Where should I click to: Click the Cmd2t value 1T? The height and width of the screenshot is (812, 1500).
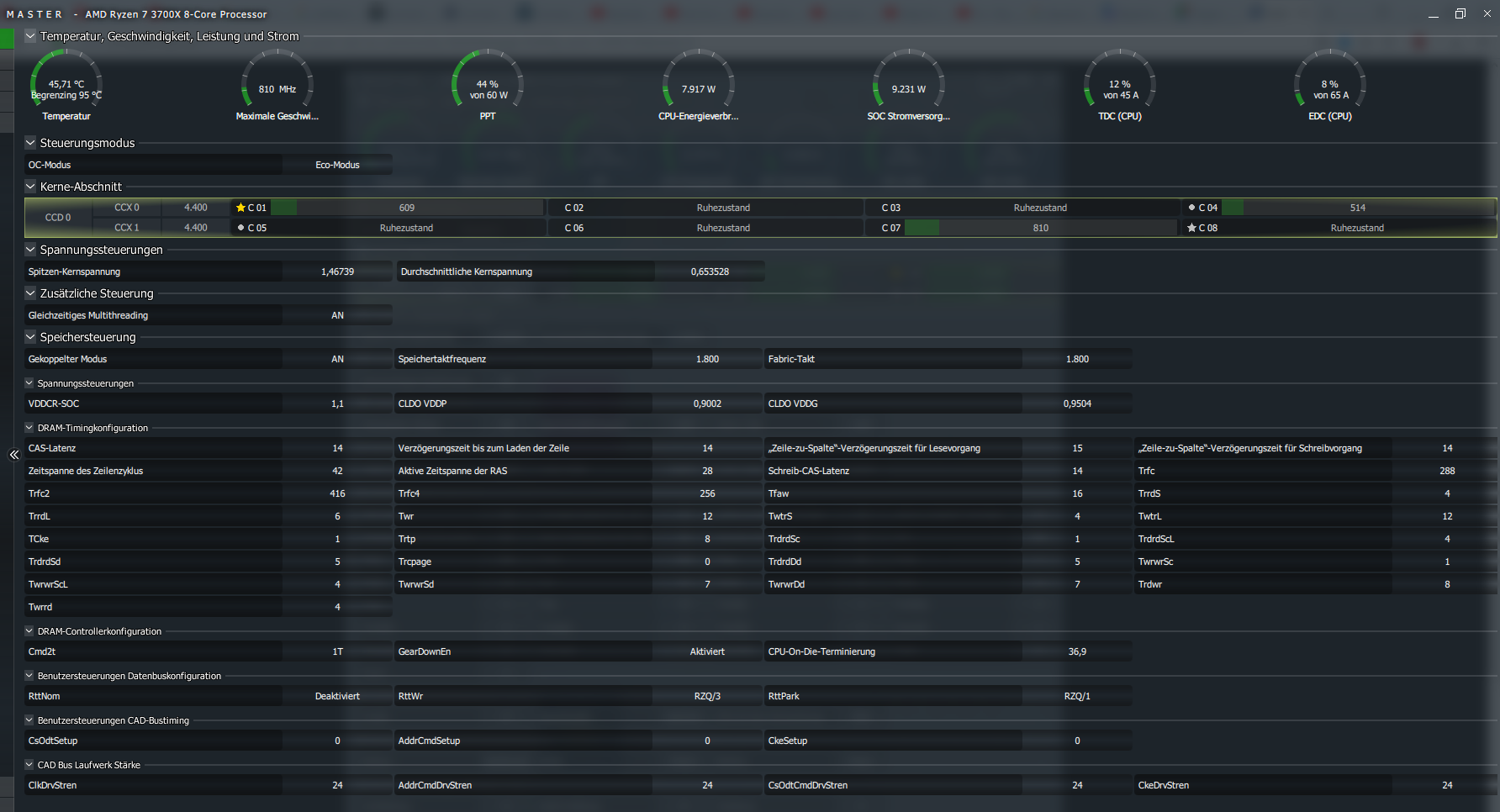[x=337, y=651]
